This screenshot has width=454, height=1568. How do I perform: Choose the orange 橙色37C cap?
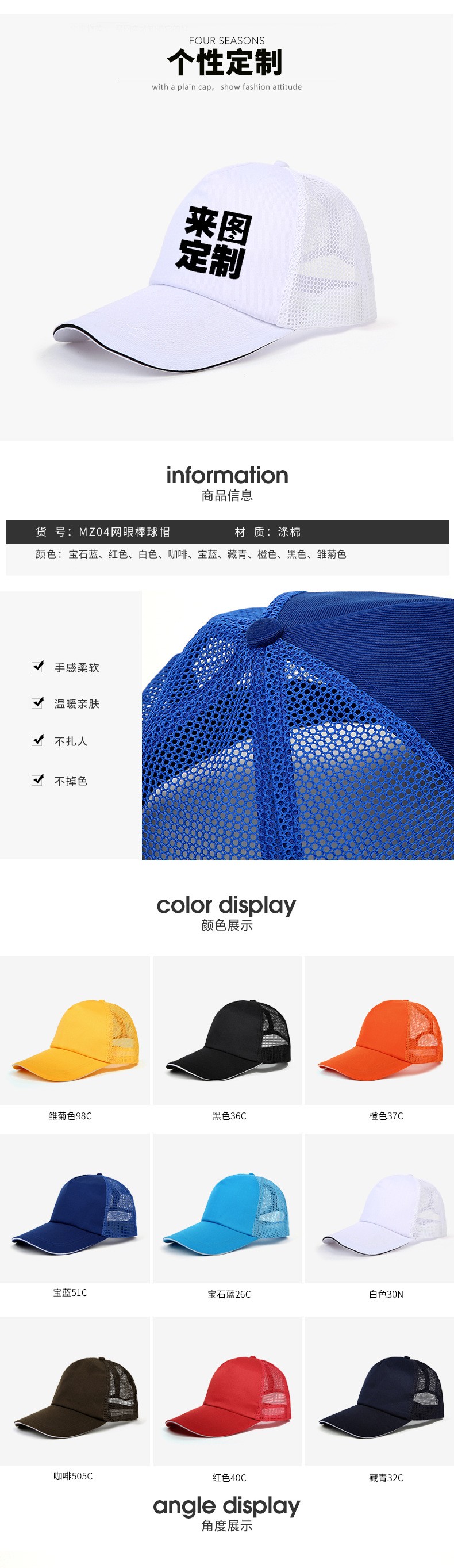click(379, 1030)
